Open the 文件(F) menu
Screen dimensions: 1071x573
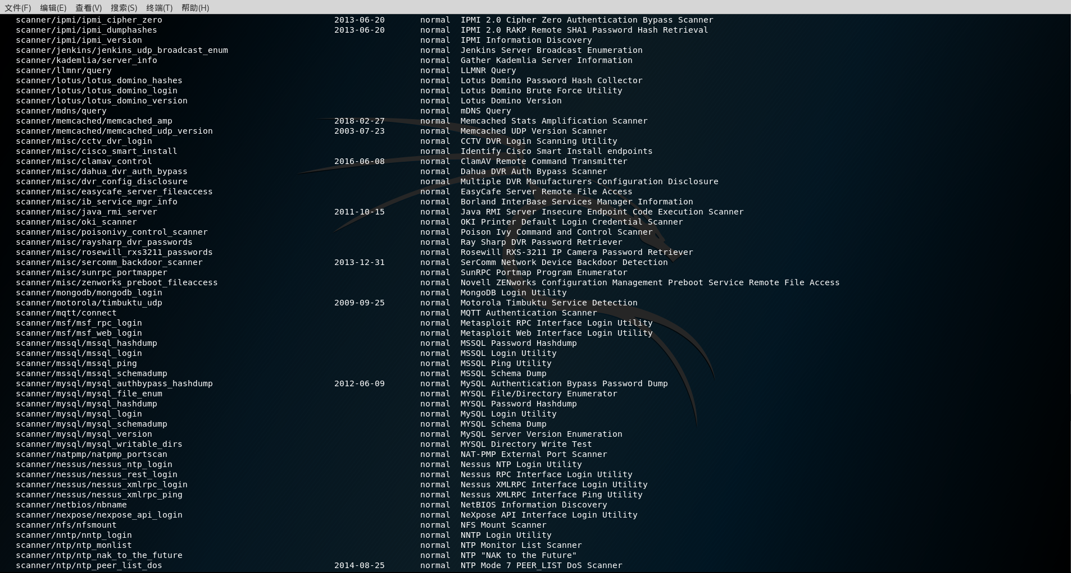17,8
